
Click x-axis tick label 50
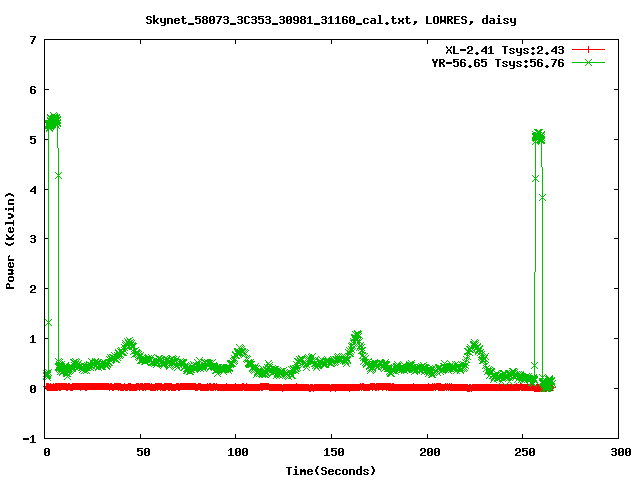pos(143,452)
